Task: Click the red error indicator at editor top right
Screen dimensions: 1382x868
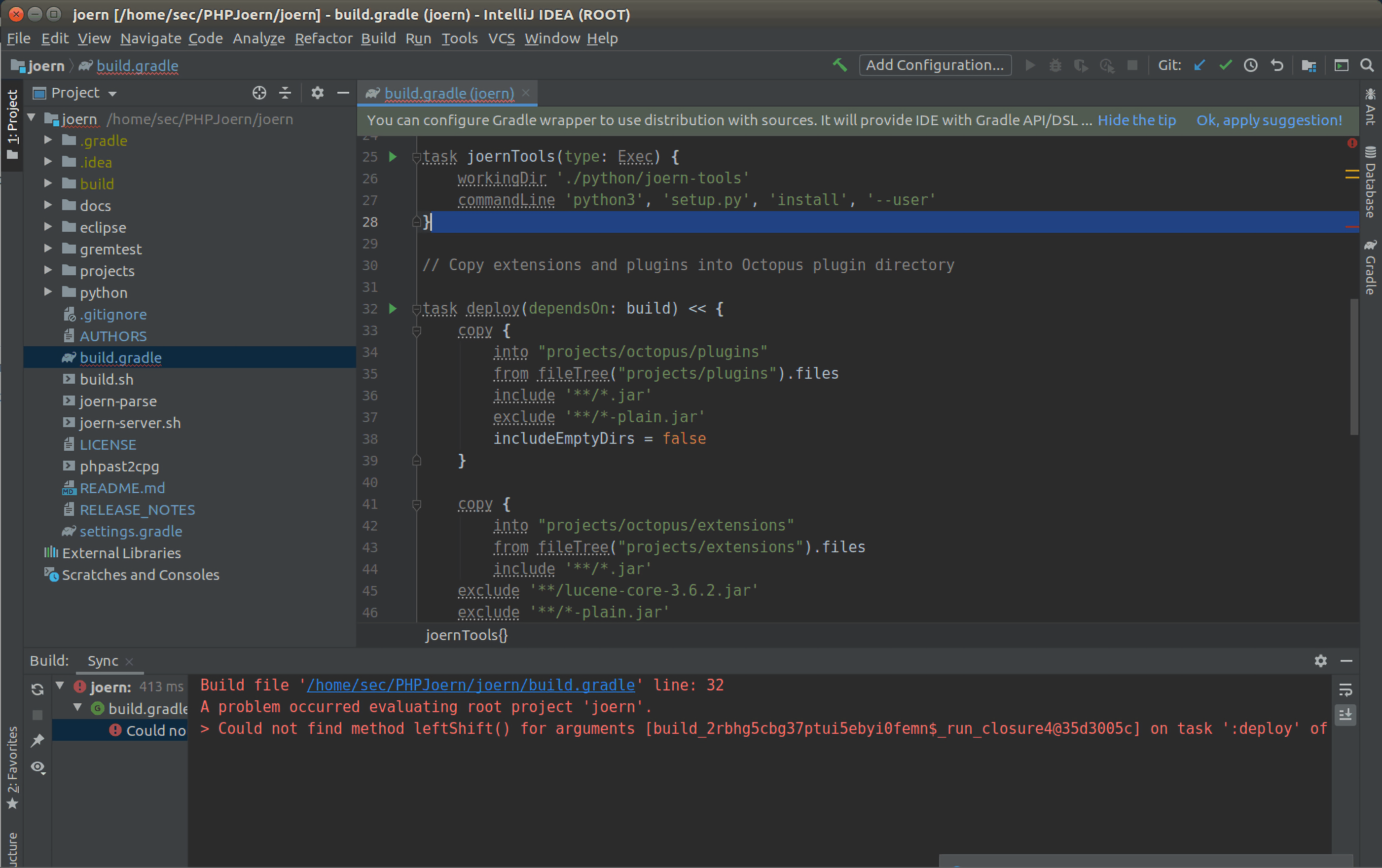Action: coord(1352,143)
